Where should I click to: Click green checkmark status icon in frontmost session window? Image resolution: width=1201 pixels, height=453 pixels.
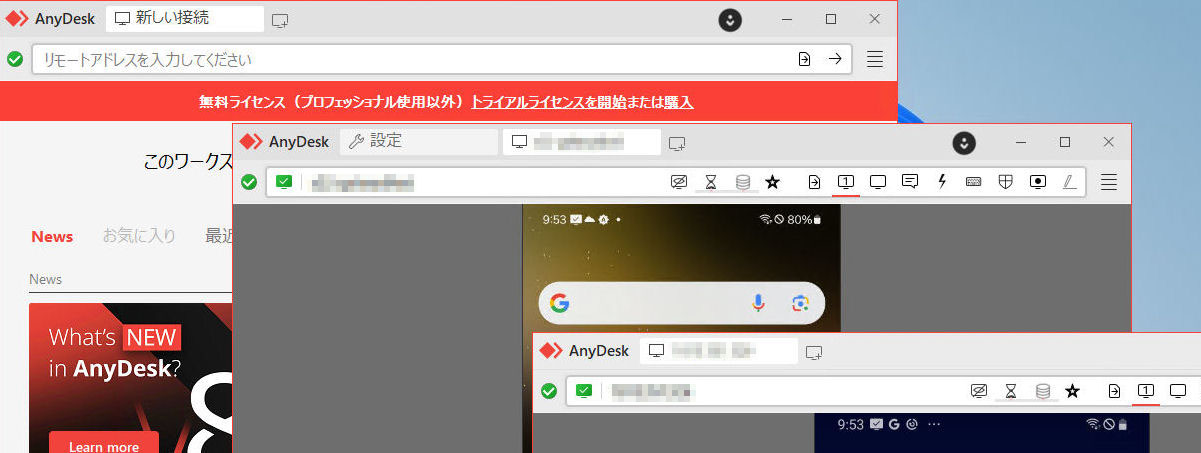click(549, 391)
